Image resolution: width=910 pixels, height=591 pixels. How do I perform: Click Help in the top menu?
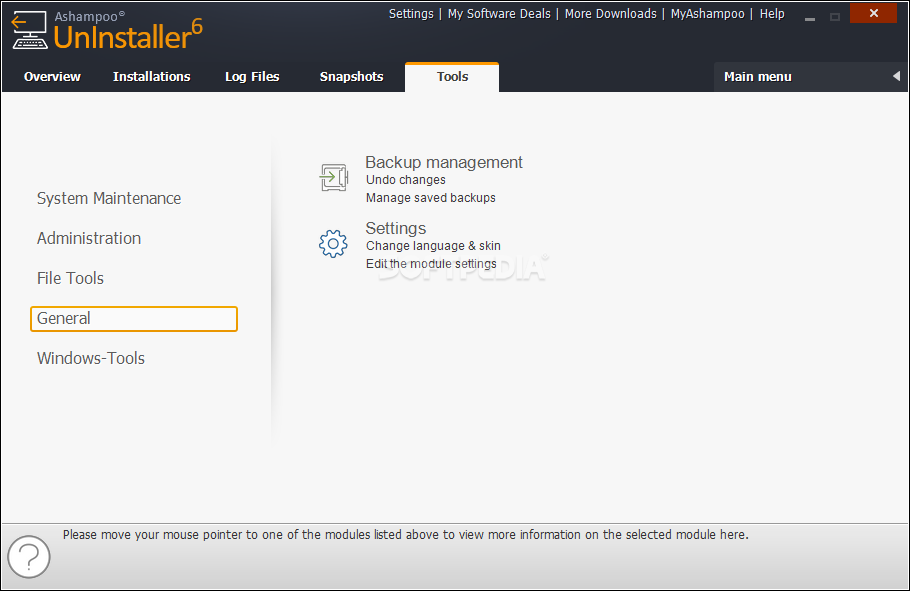(x=772, y=14)
